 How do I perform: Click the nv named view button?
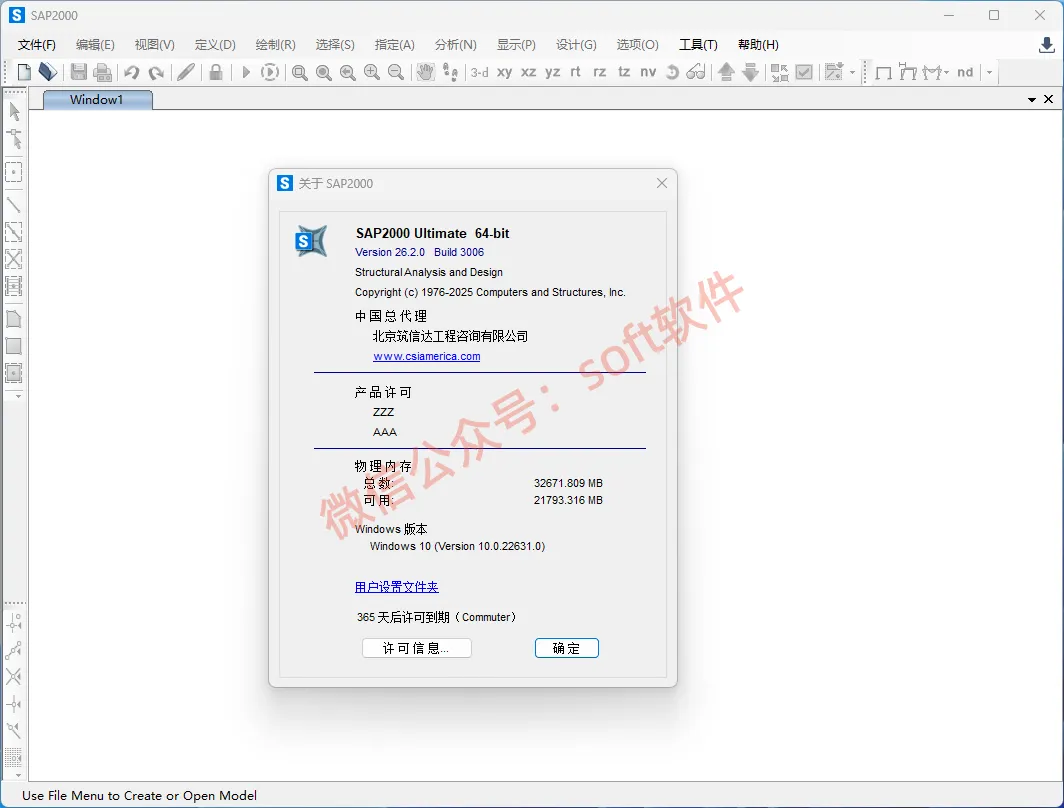648,72
